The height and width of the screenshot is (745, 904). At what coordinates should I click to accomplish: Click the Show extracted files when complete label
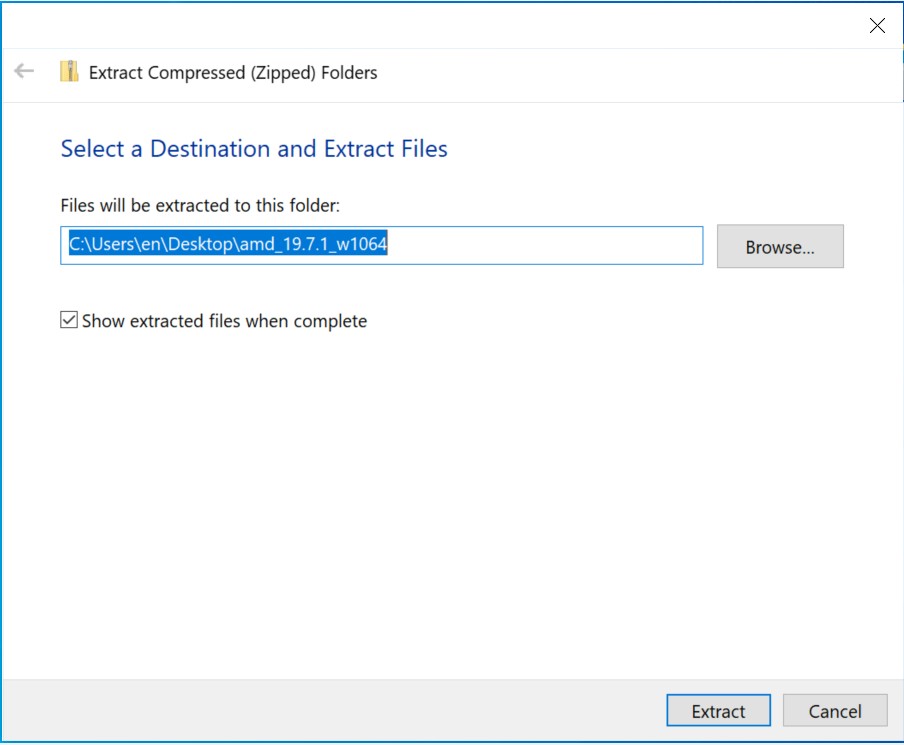224,321
